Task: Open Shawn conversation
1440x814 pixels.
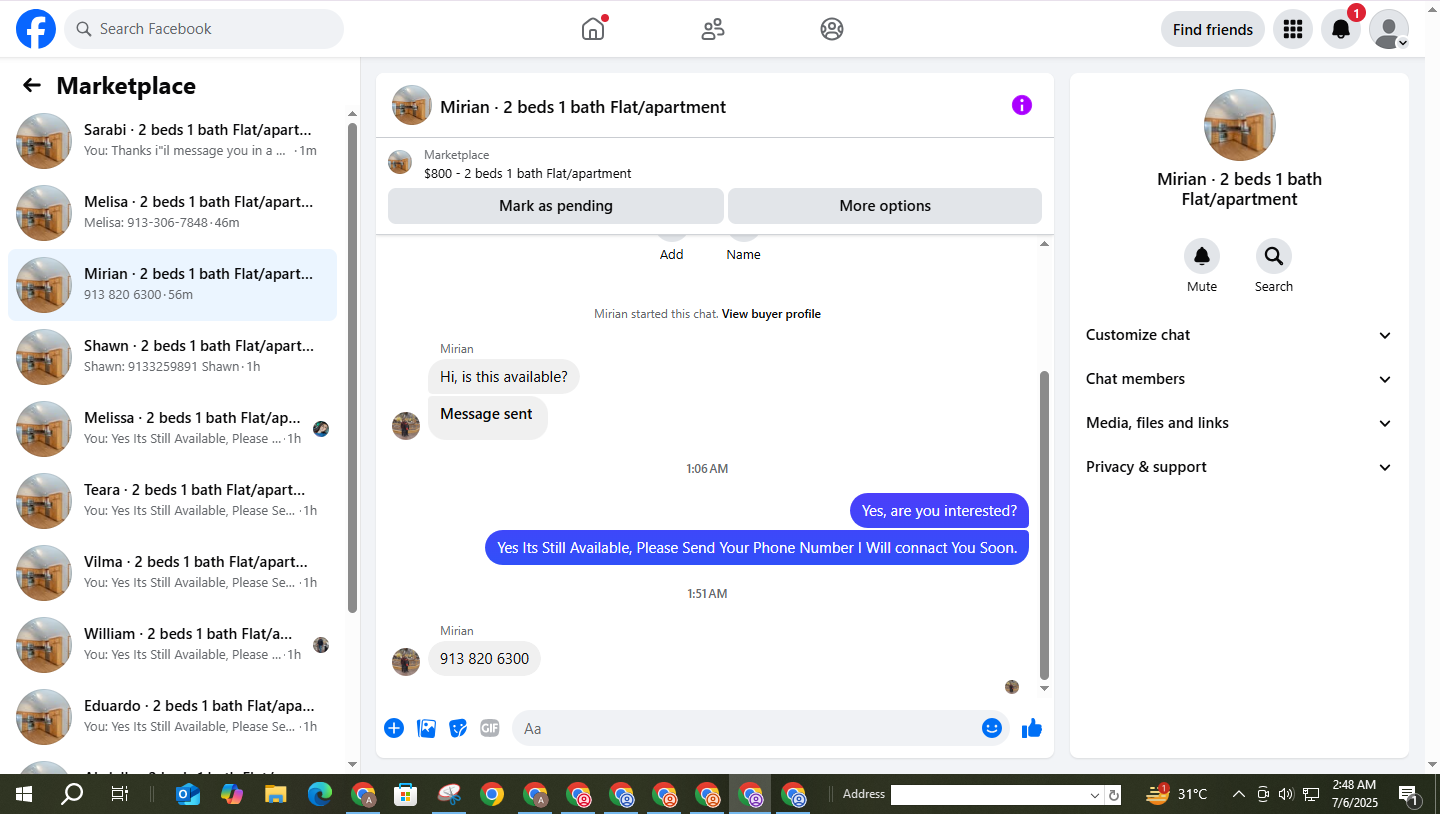Action: 173,357
